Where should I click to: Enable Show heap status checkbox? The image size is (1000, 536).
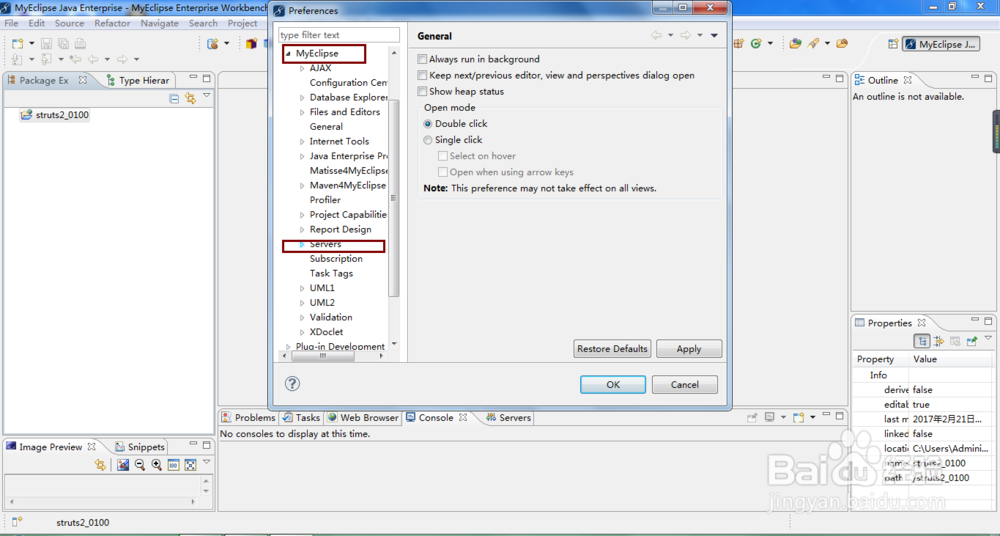click(422, 91)
